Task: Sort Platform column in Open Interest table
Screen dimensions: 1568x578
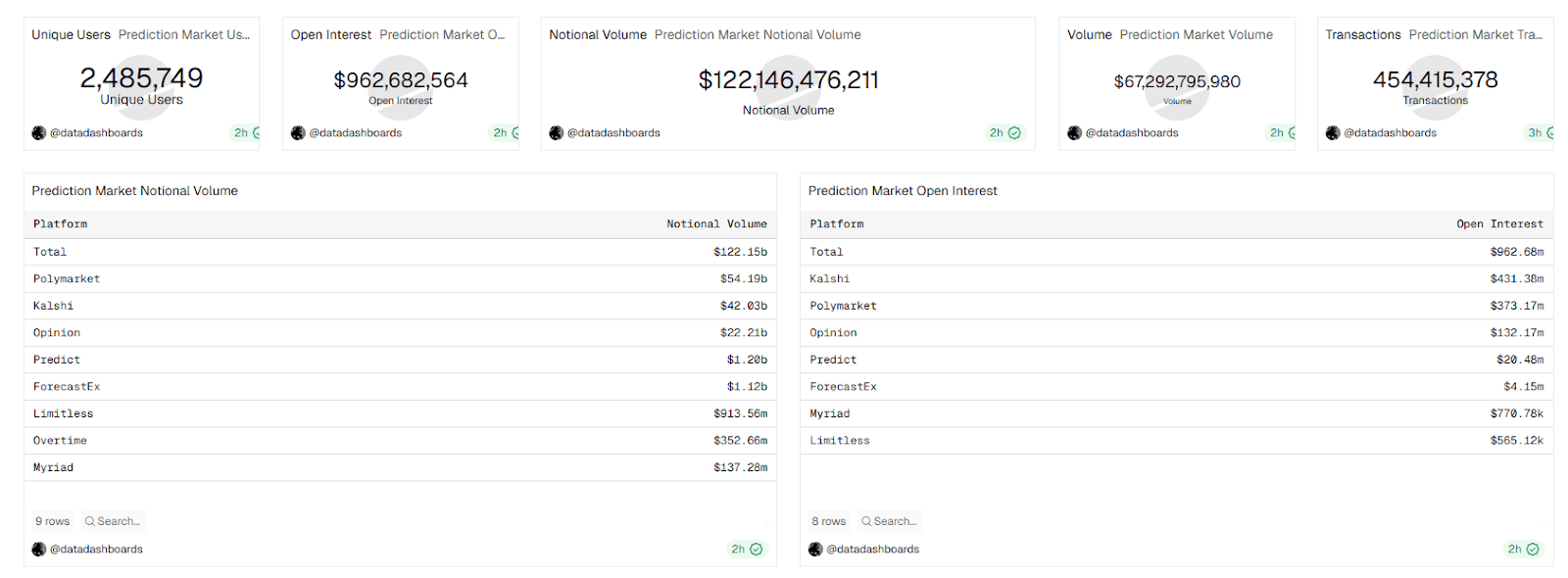Action: coord(836,224)
